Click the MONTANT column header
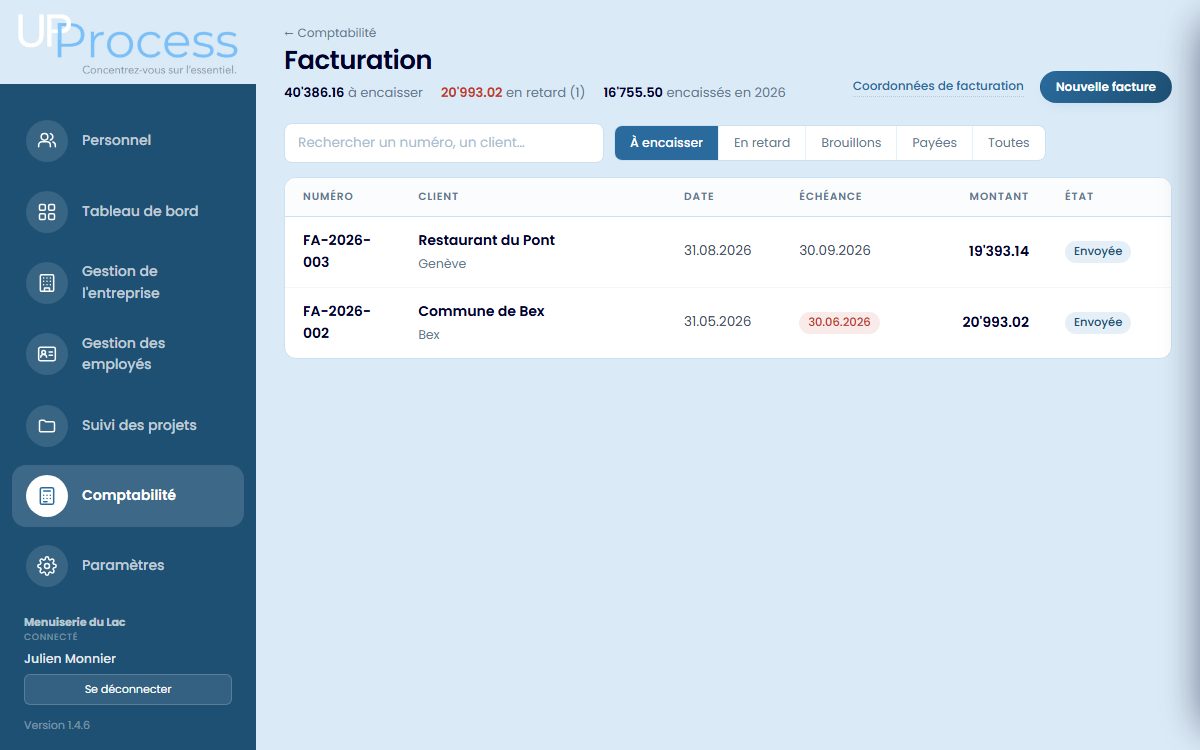Screen dimensions: 1200x750 coord(999,197)
